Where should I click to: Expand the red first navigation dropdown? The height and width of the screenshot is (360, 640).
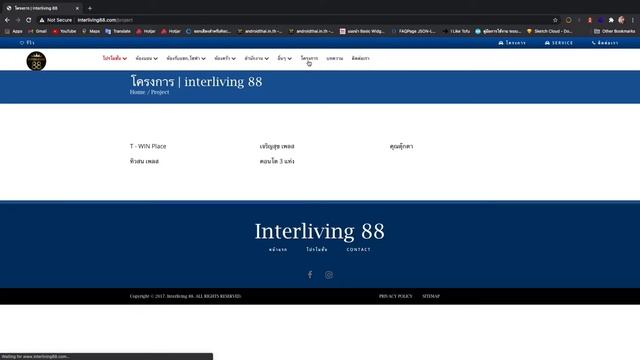tap(115, 58)
